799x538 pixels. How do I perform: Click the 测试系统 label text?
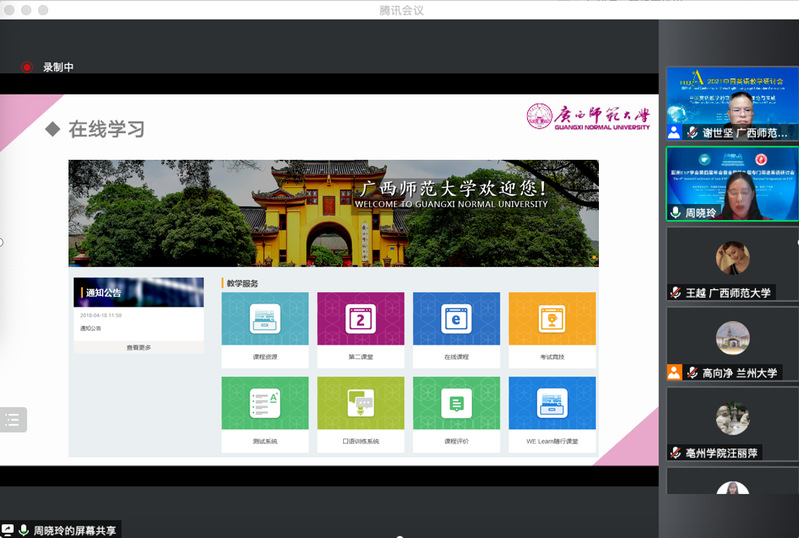click(265, 441)
